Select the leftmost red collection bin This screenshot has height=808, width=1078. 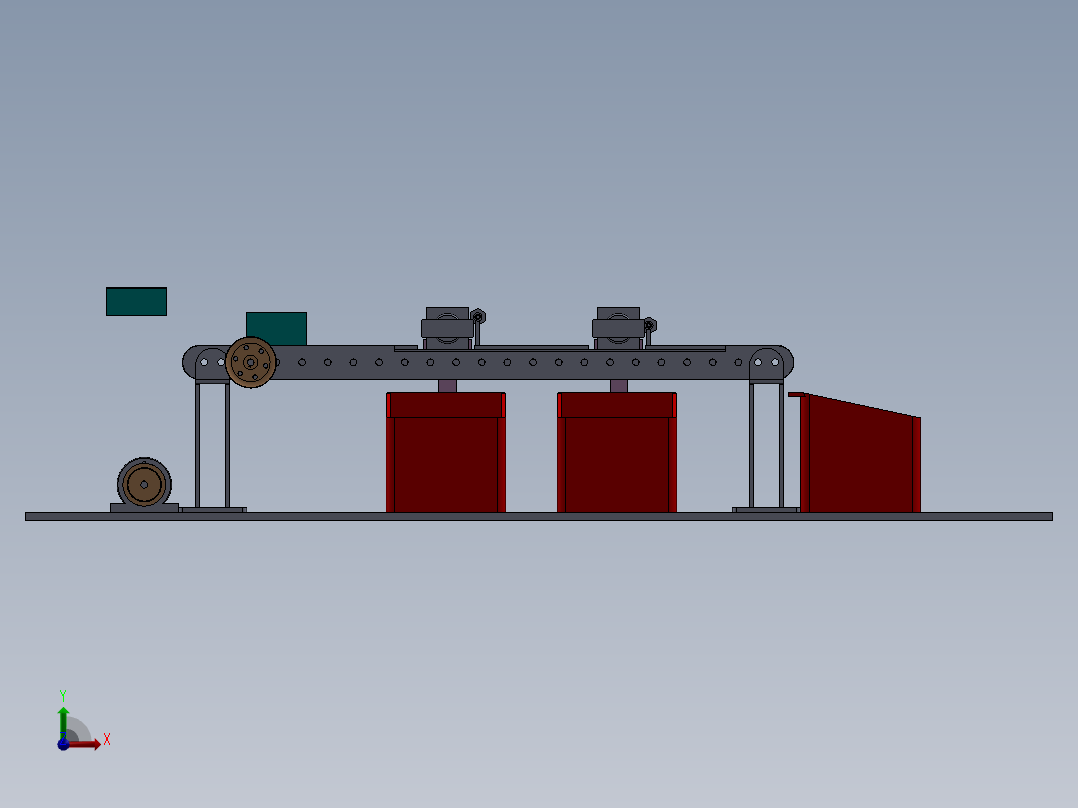tap(446, 452)
